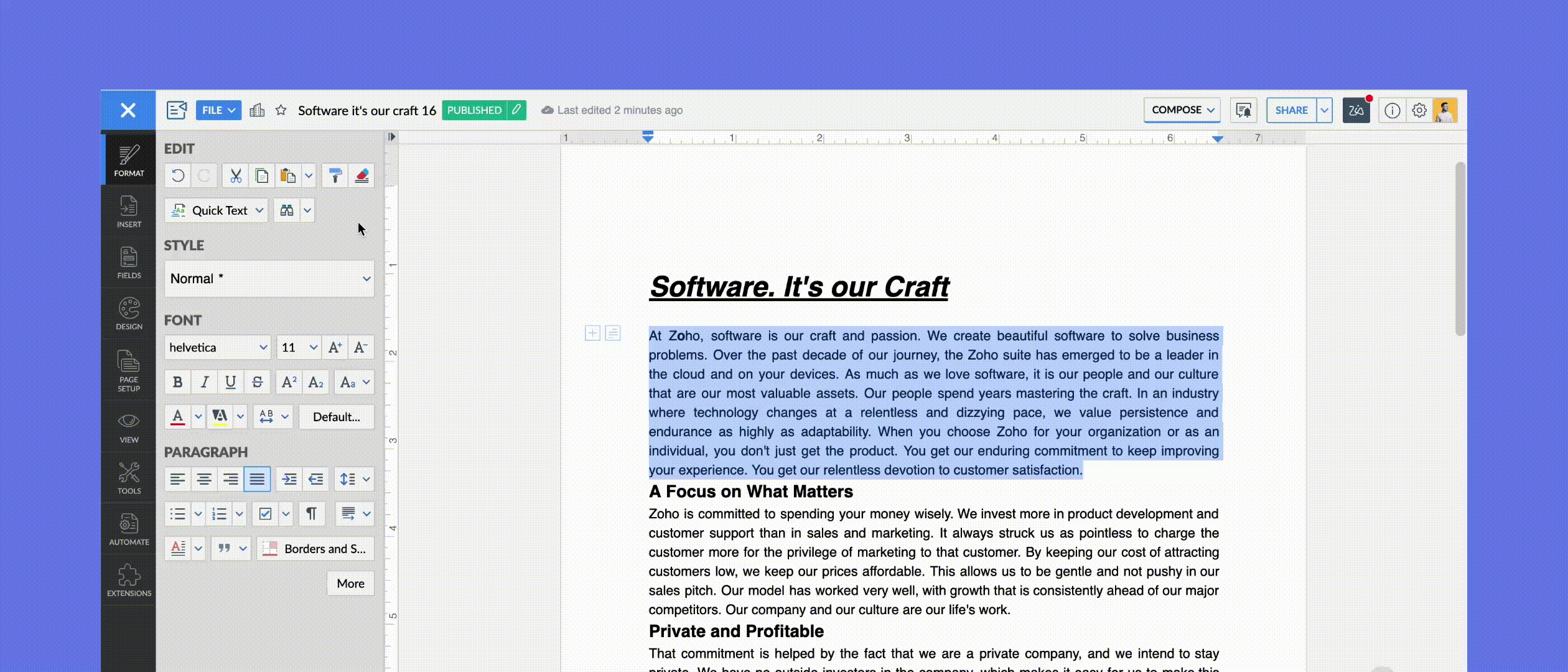Open settings gear in header
This screenshot has width=1568, height=672.
1419,110
